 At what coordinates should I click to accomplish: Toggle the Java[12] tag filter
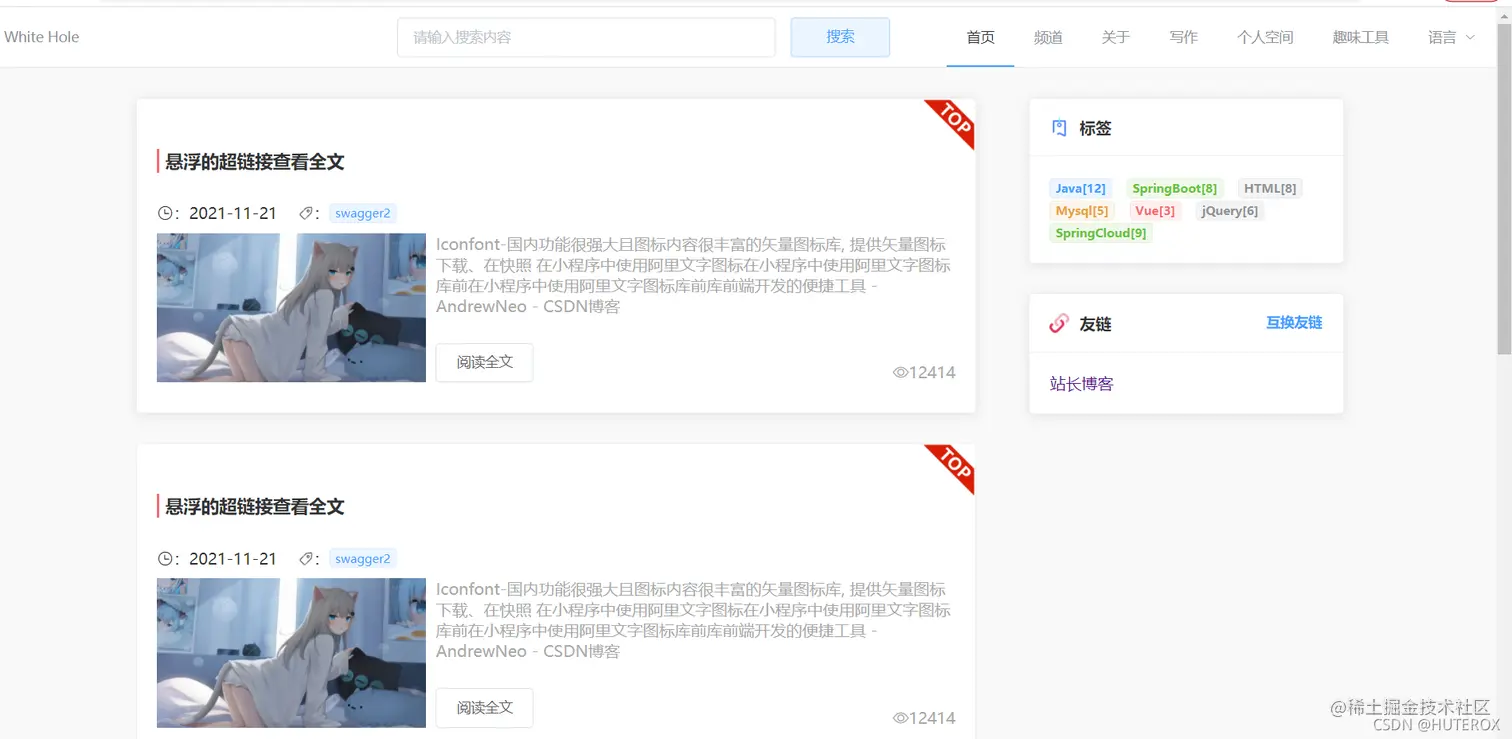pyautogui.click(x=1080, y=188)
